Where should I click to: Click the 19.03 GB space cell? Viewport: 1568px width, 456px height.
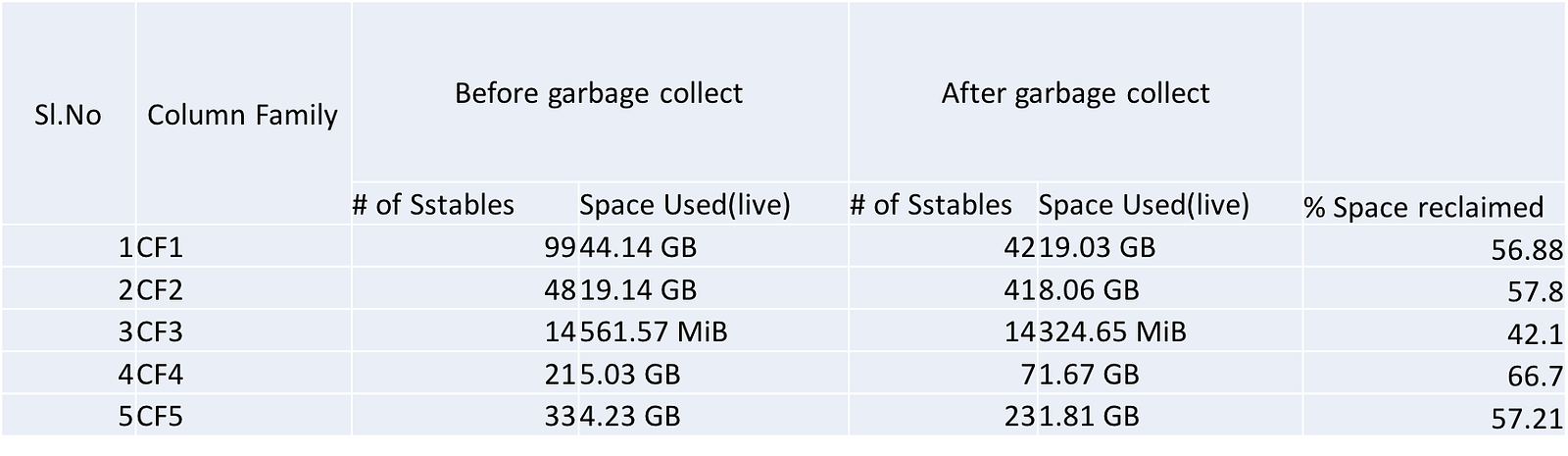[x=1097, y=247]
